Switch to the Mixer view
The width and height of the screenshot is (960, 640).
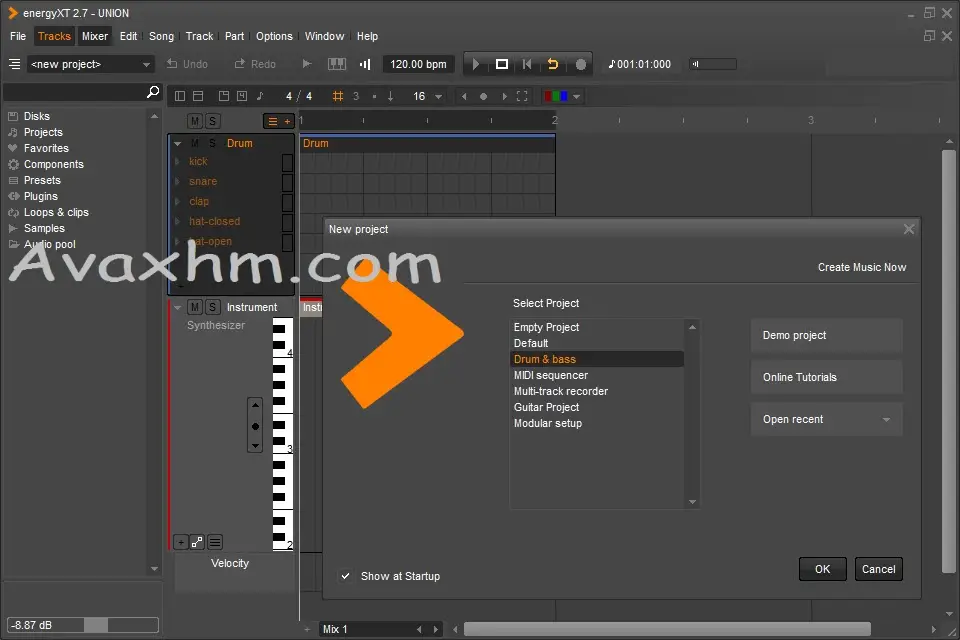coord(95,36)
